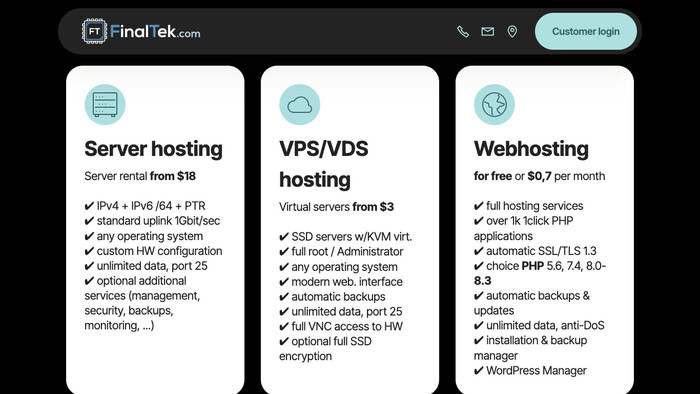Click the email envelope icon
This screenshot has width=700, height=394.
488,31
